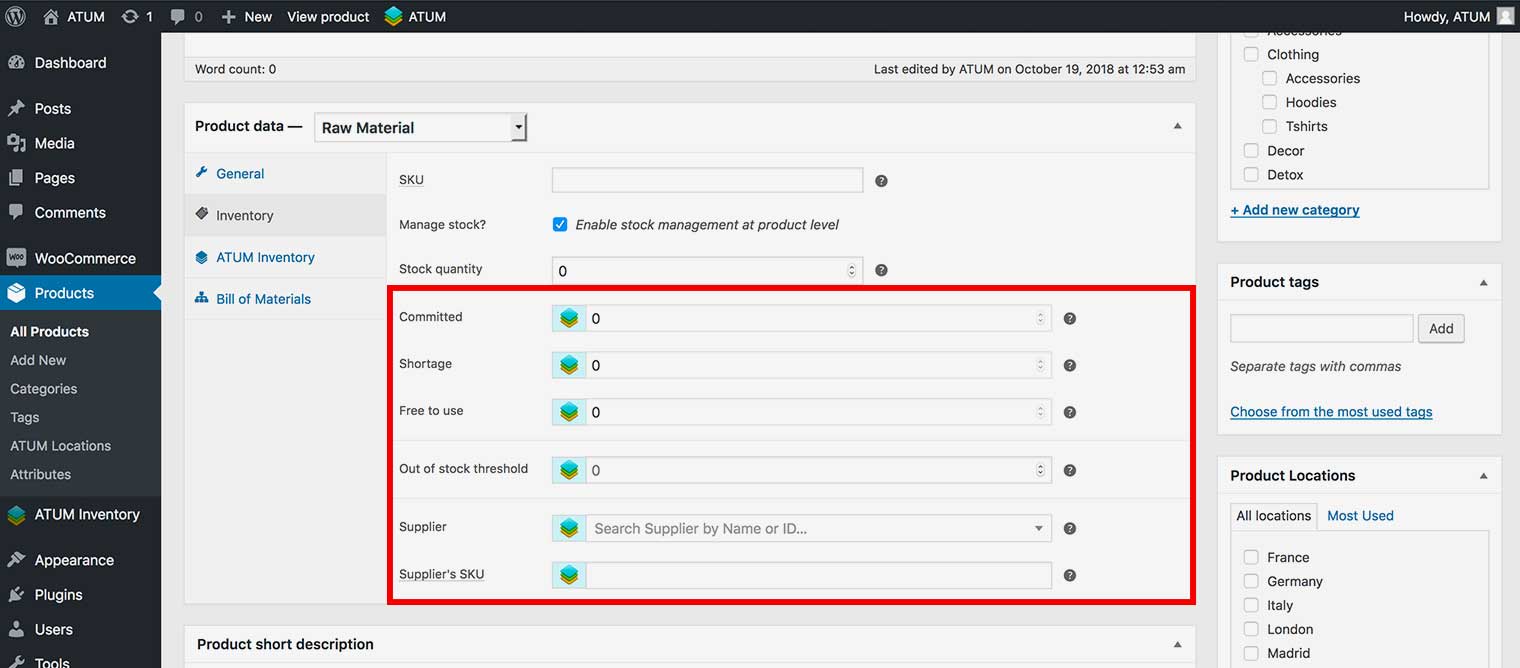1520x668 pixels.
Task: Click the comments bubble in admin bar
Action: click(x=178, y=16)
